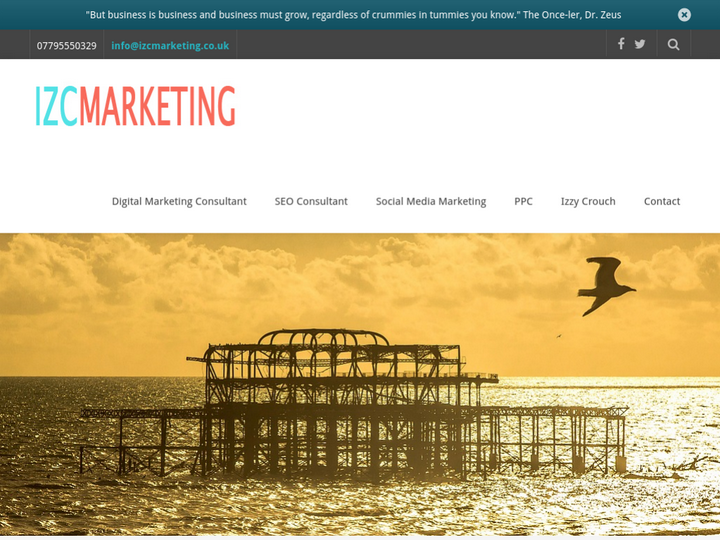
Task: Click the teal IZC letters in logo
Action: pyautogui.click(x=56, y=106)
